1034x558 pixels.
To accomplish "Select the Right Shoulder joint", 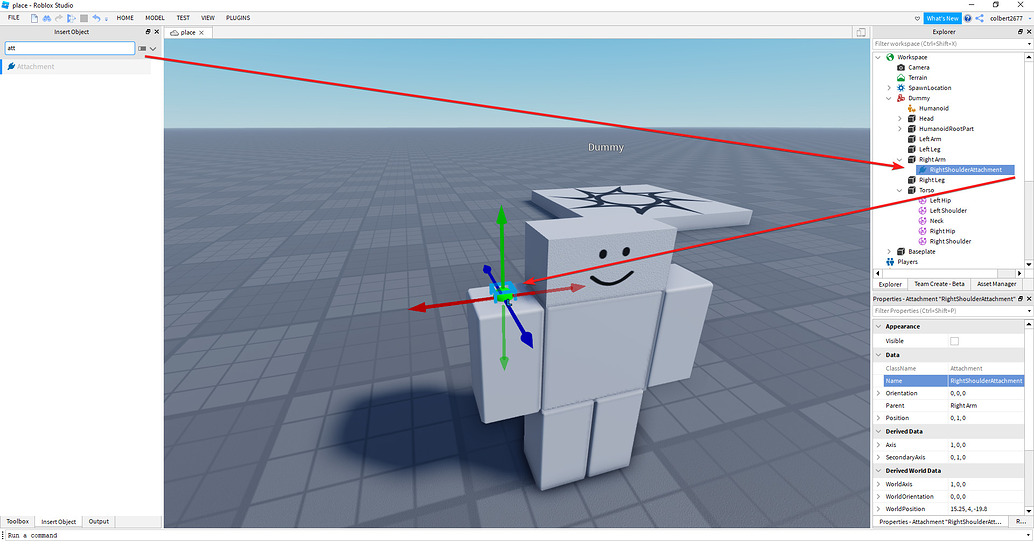I will coord(950,241).
